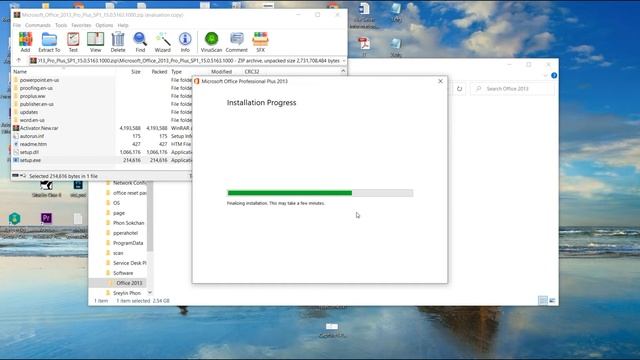
Task: Open the Tools menu in WinRAR
Action: click(x=61, y=25)
